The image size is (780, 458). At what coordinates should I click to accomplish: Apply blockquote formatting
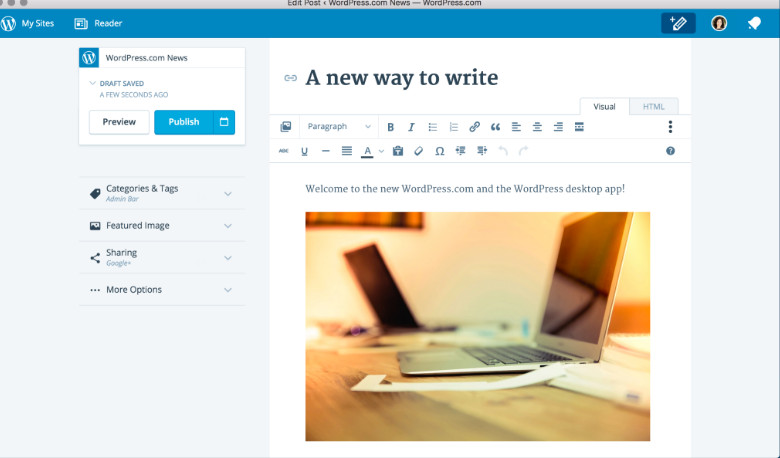pos(495,127)
